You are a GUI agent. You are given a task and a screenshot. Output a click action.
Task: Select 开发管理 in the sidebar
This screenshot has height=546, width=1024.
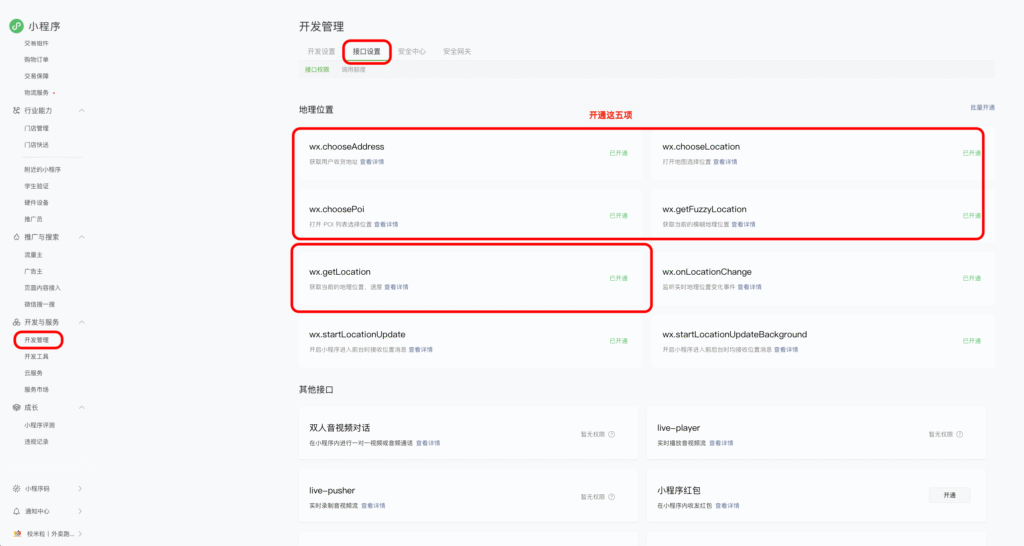coord(37,340)
